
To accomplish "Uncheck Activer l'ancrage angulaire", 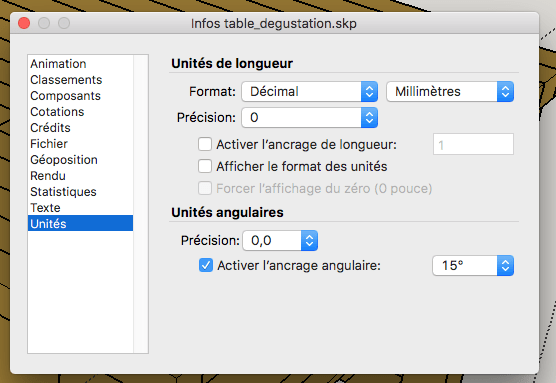I will [206, 265].
